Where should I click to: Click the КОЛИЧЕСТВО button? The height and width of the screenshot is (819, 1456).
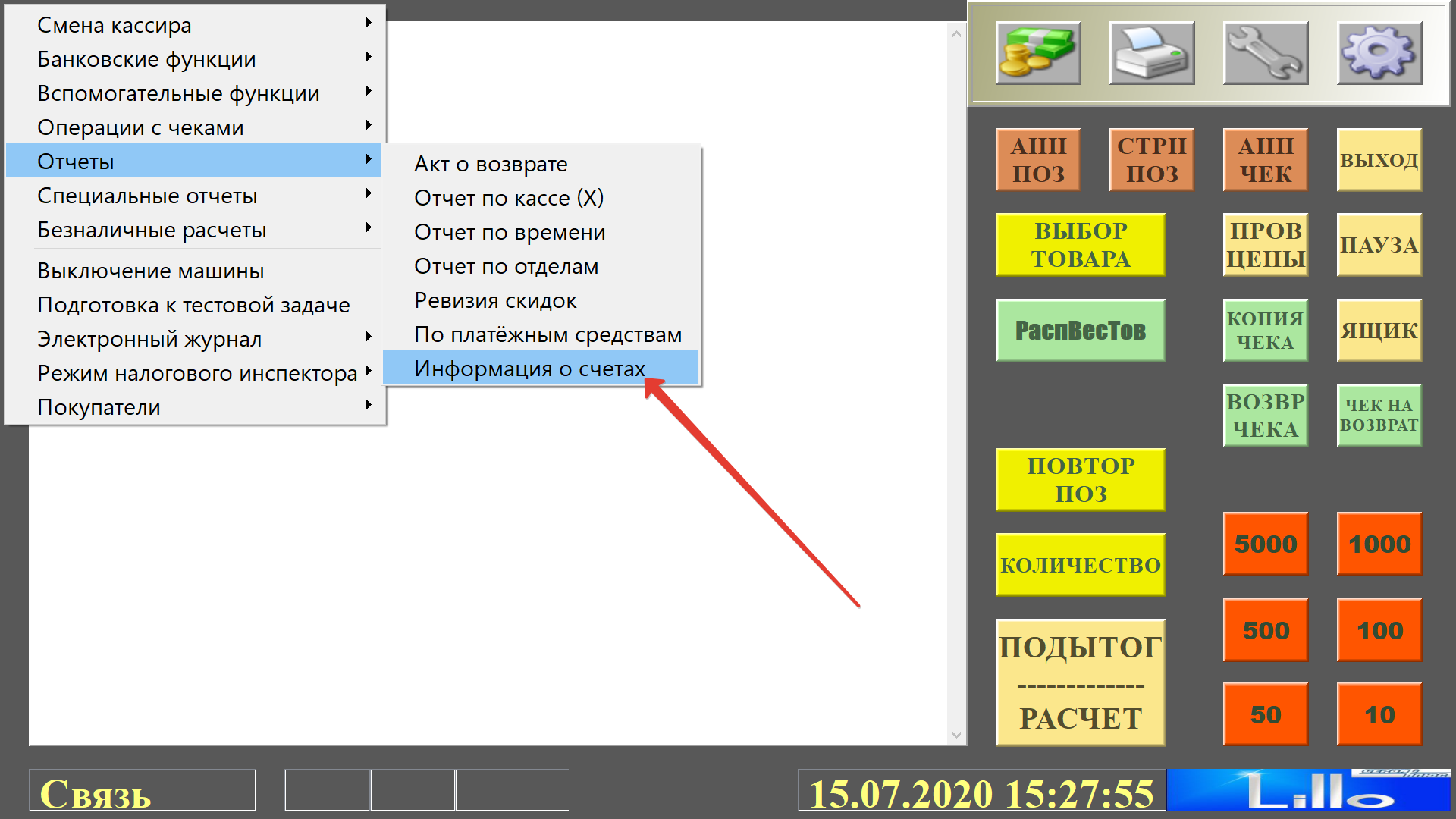(x=1080, y=565)
